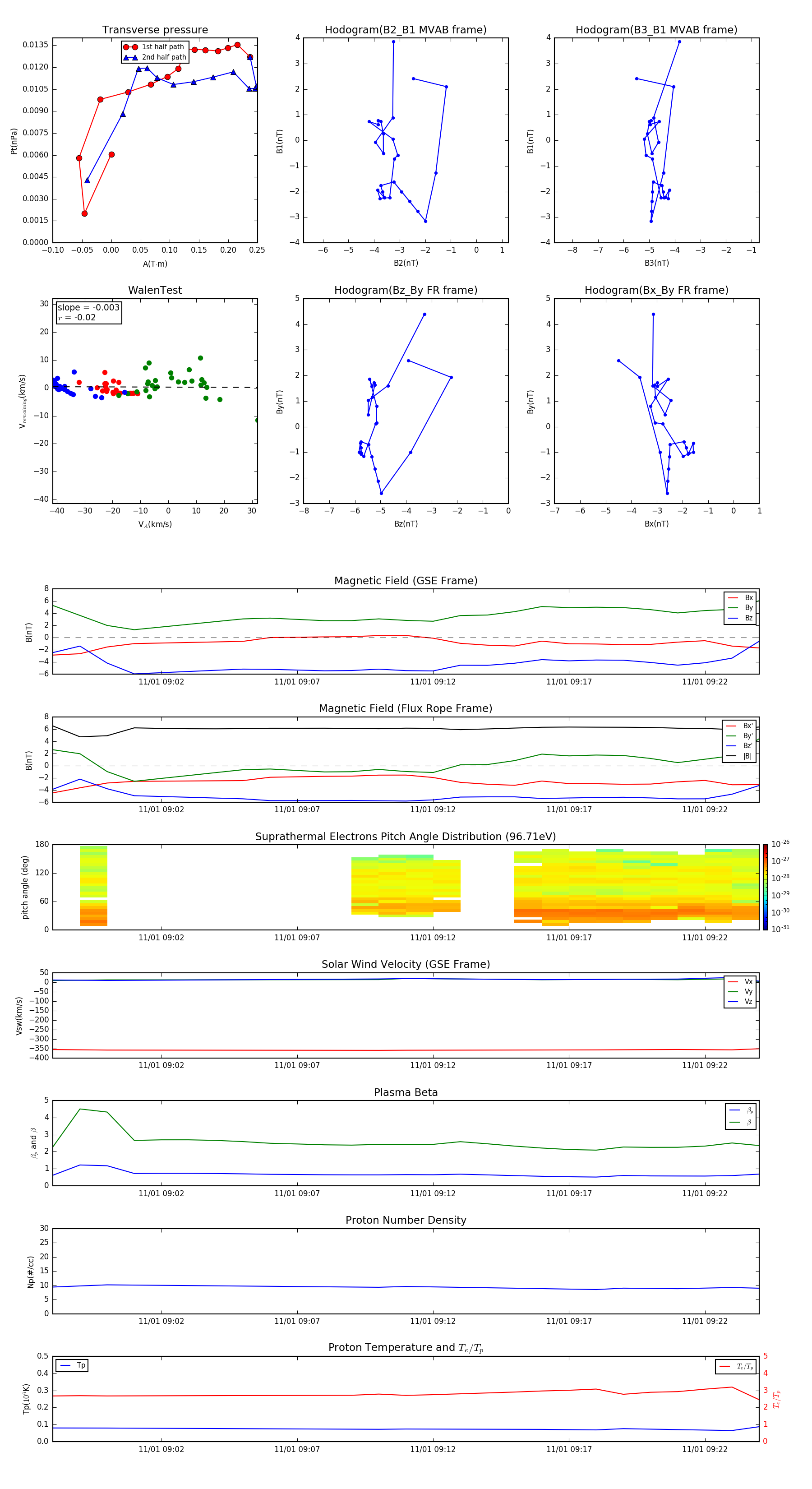
Task: Click the 'Pt(nPa)' y-axis label
Action: click(x=14, y=141)
